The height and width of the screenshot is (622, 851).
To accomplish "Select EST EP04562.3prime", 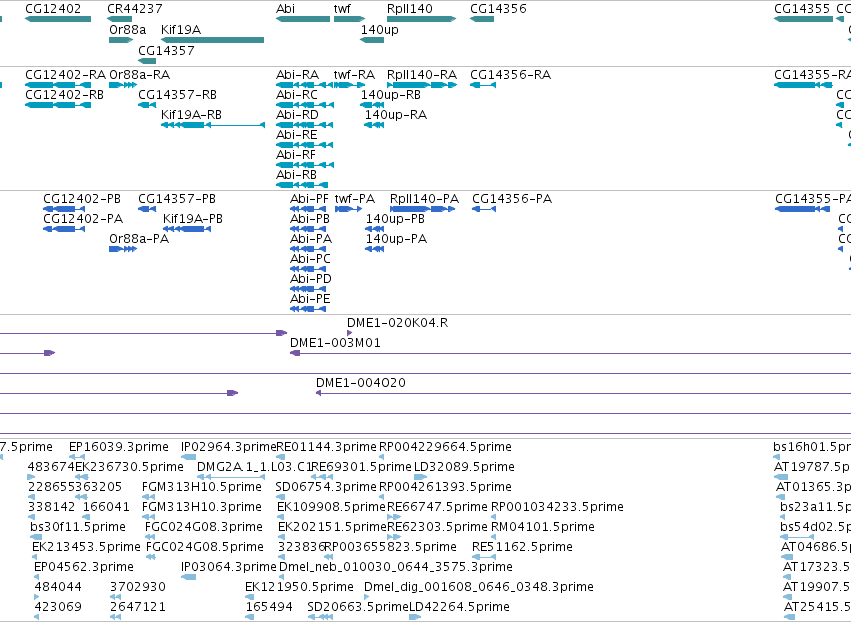I will [x=37, y=577].
